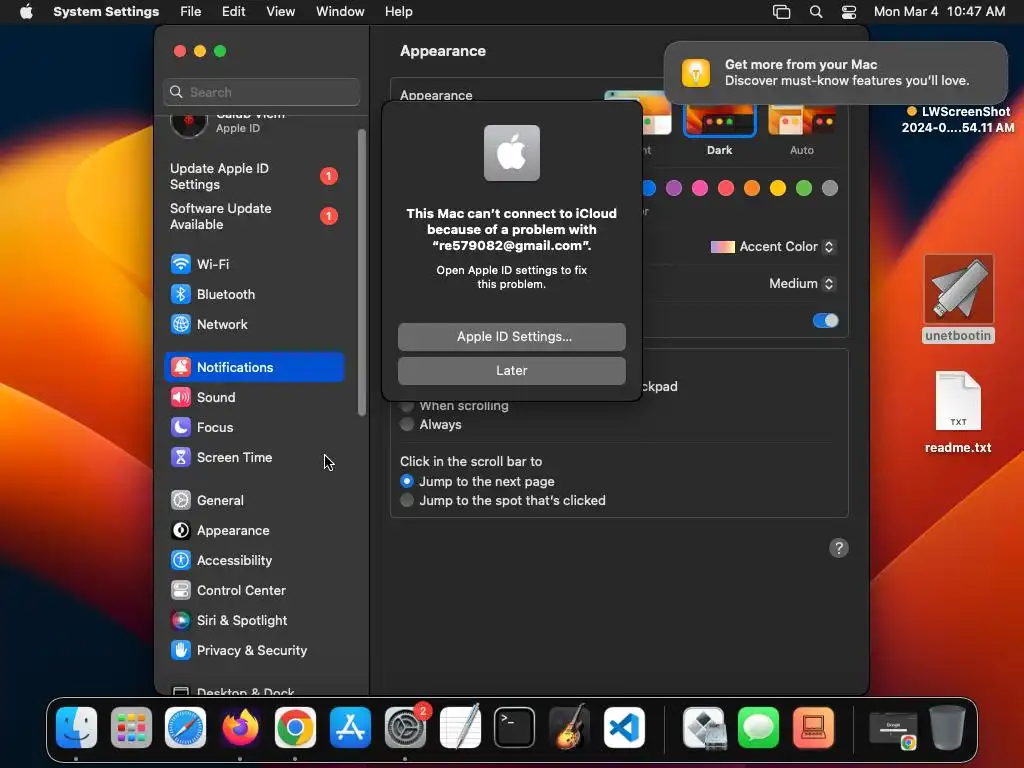Open Accessibility in sidebar

point(254,560)
